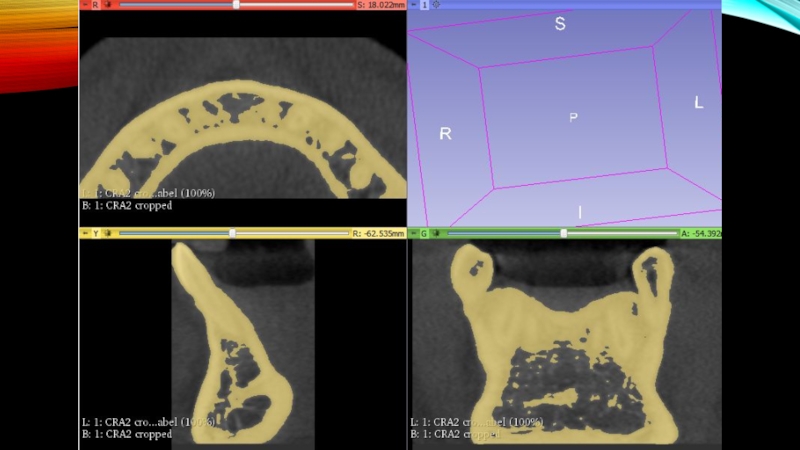The width and height of the screenshot is (800, 450).
Task: Click the A: -54.392 offset field
Action: coord(701,233)
